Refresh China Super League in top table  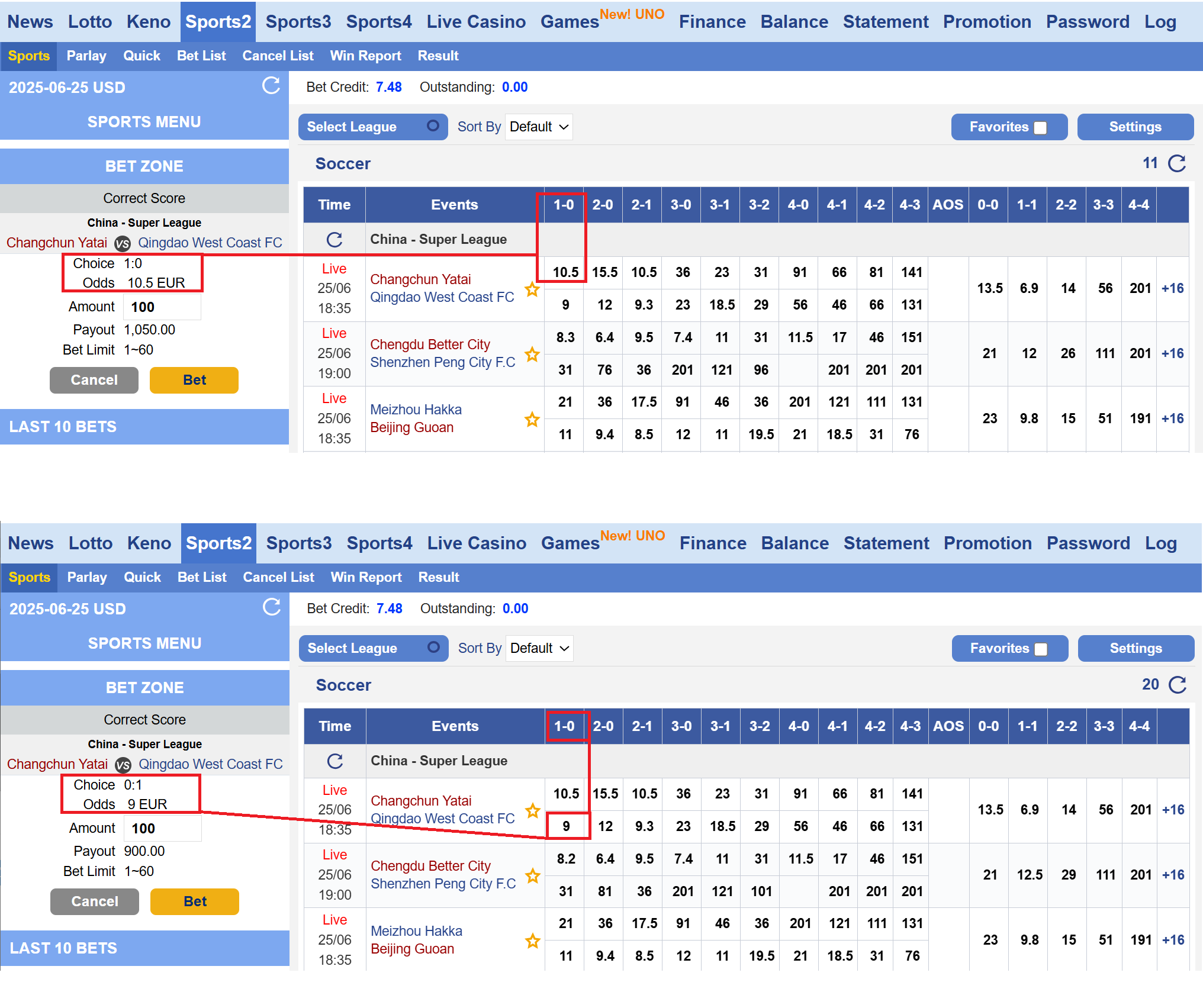click(x=334, y=240)
